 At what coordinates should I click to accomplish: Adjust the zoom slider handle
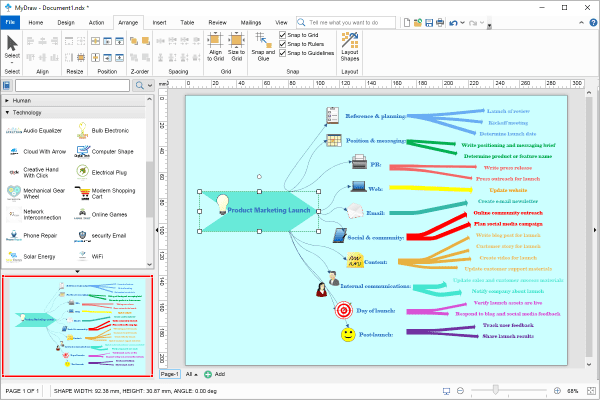coord(496,390)
